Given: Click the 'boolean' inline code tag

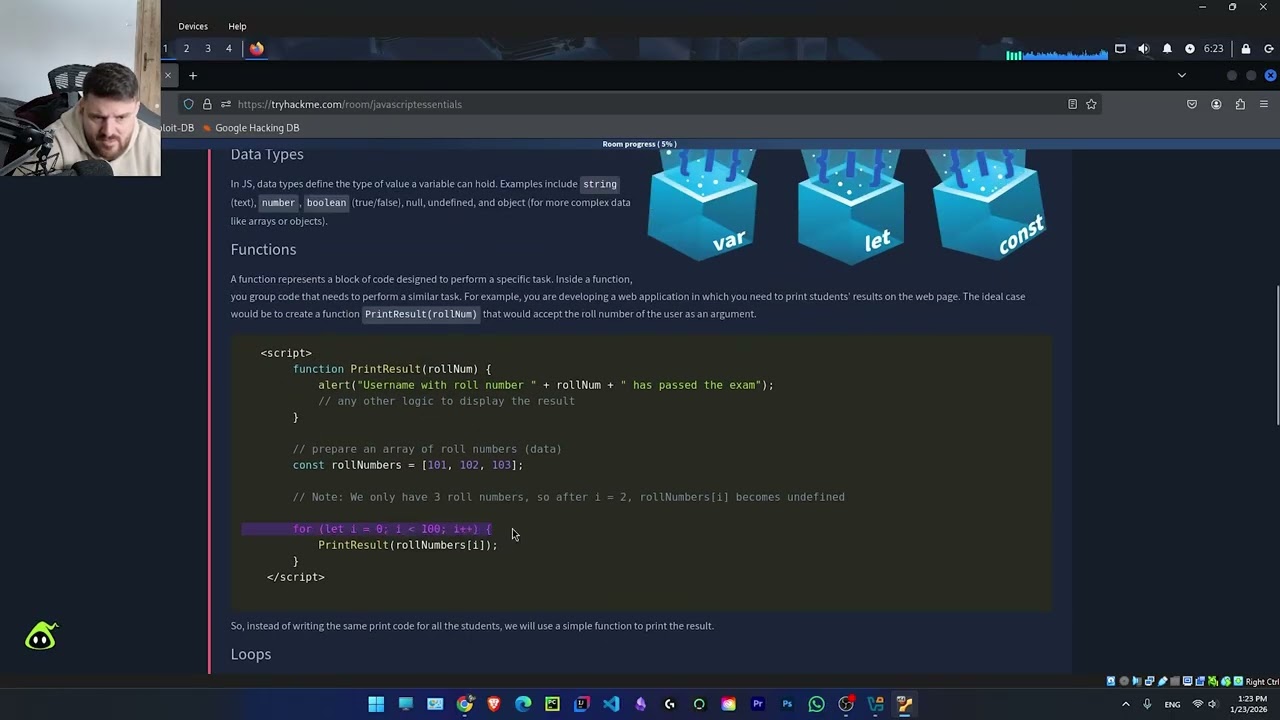Looking at the screenshot, I should click(x=326, y=203).
